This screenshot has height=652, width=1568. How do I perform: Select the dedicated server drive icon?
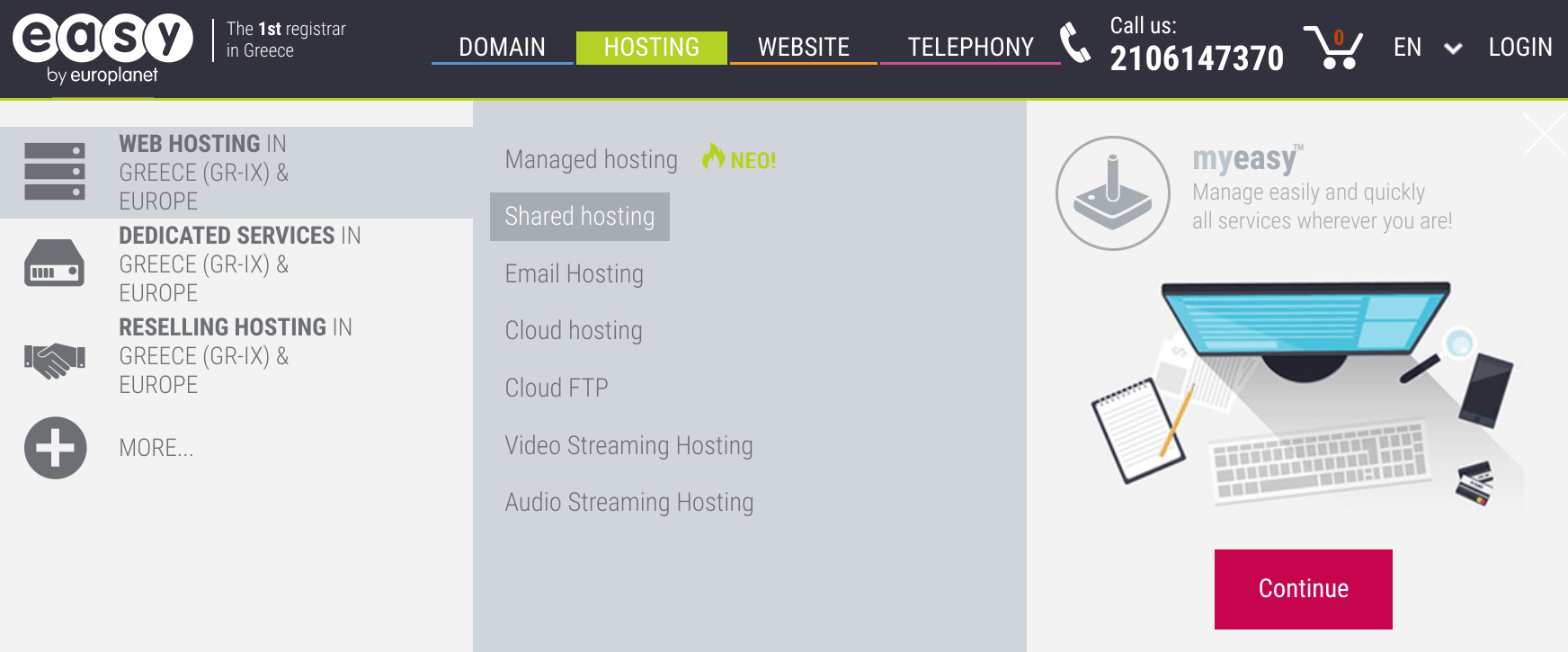click(x=55, y=263)
